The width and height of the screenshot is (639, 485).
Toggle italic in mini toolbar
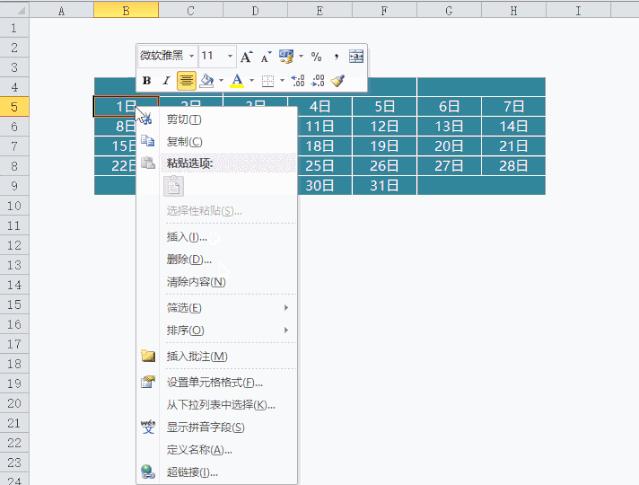(x=166, y=81)
